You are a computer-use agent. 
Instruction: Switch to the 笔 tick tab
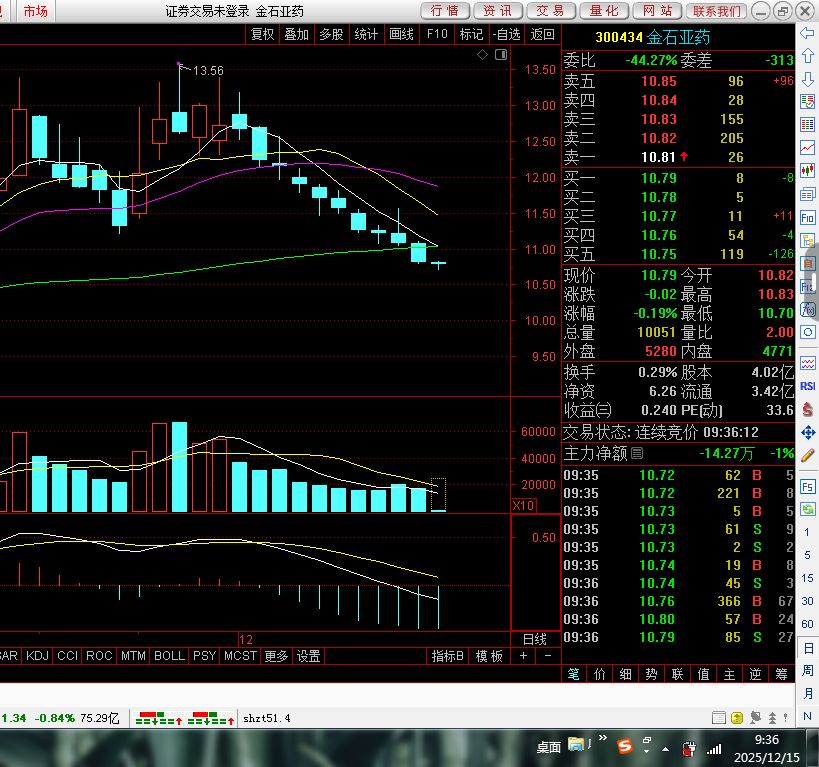574,674
